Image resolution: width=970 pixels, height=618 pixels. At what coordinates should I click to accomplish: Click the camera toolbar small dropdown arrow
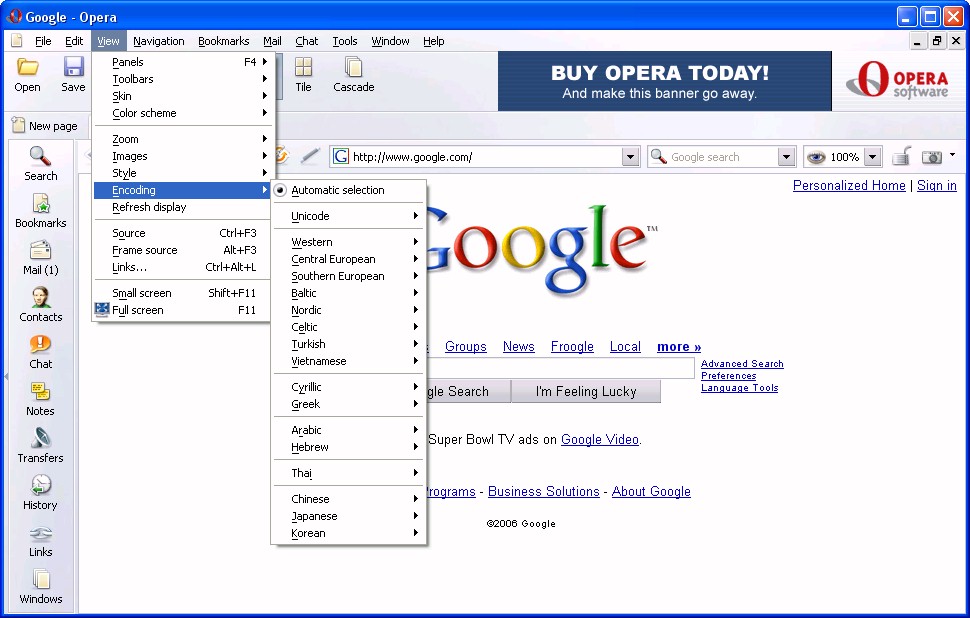(x=952, y=155)
